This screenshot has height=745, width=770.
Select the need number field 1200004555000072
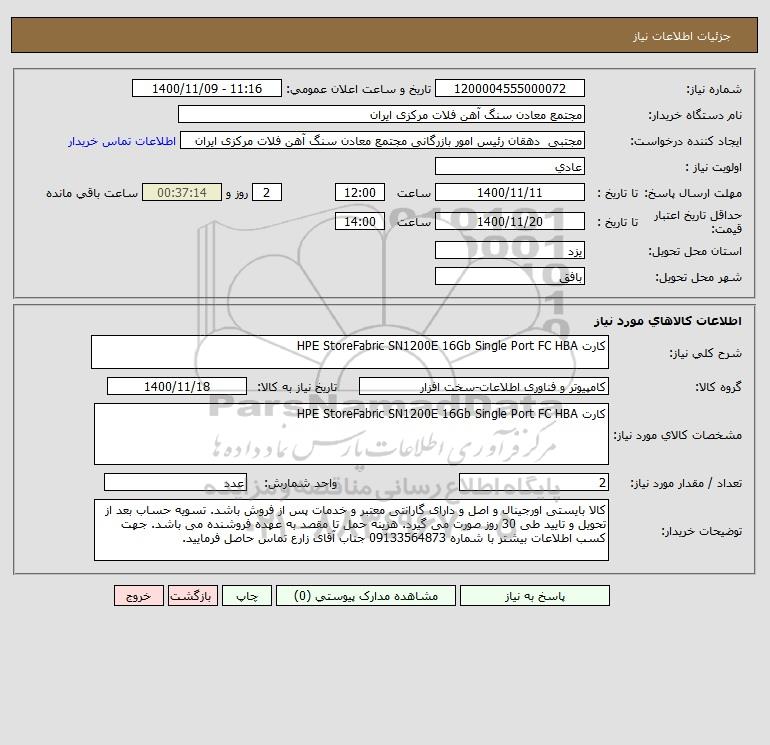pyautogui.click(x=510, y=88)
